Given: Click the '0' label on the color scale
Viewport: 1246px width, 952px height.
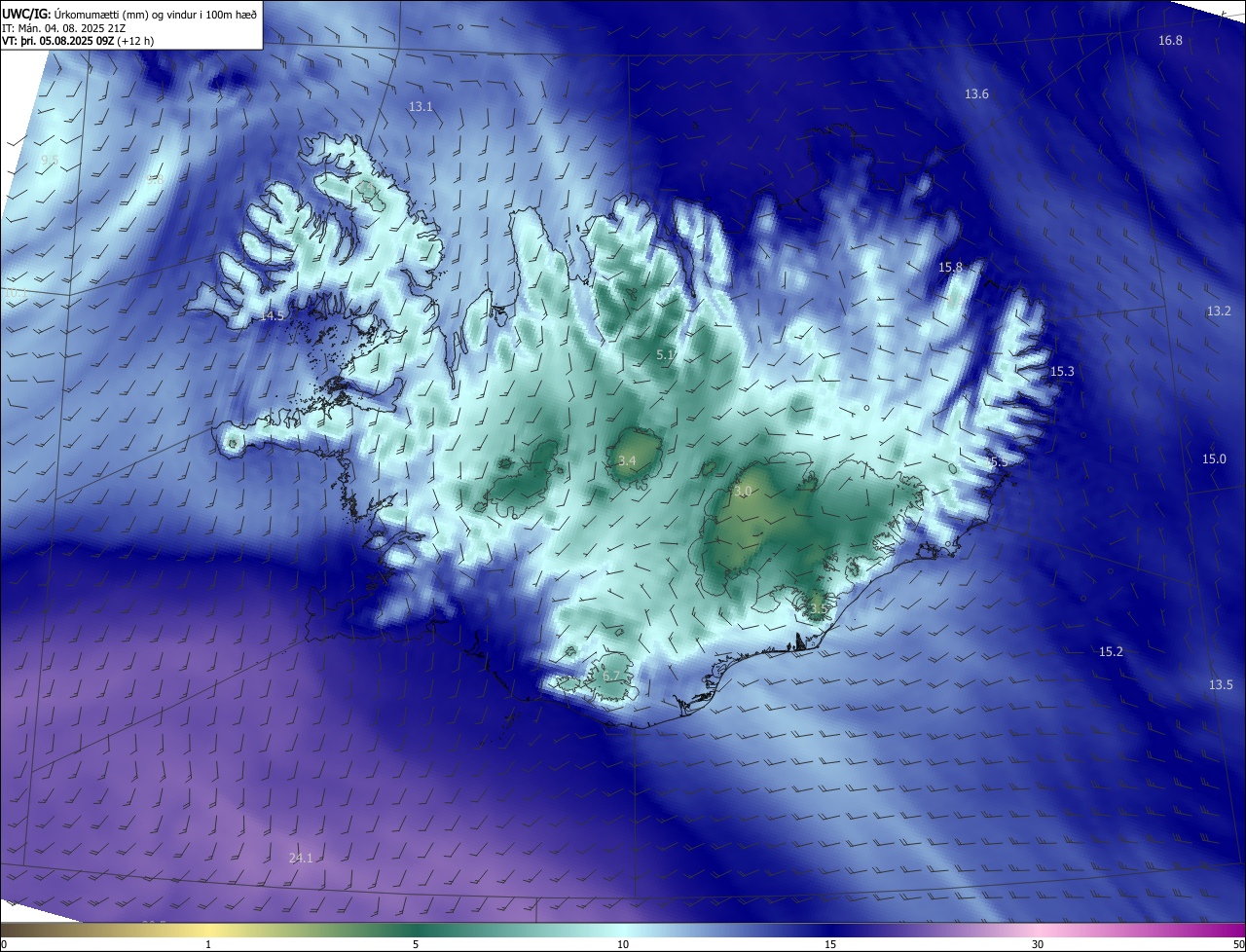Looking at the screenshot, I should pos(4,945).
